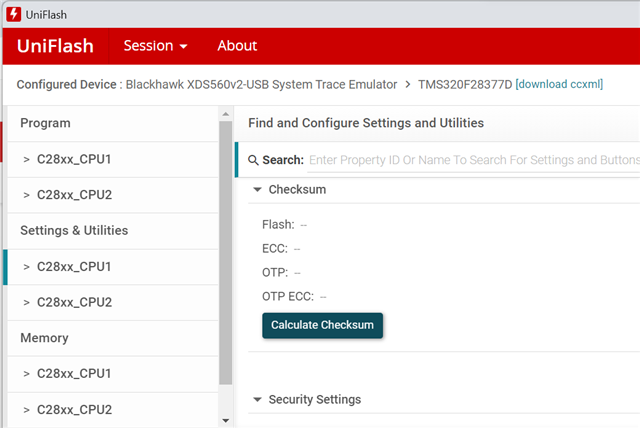The image size is (640, 428).
Task: Open the About menu item
Action: click(237, 46)
